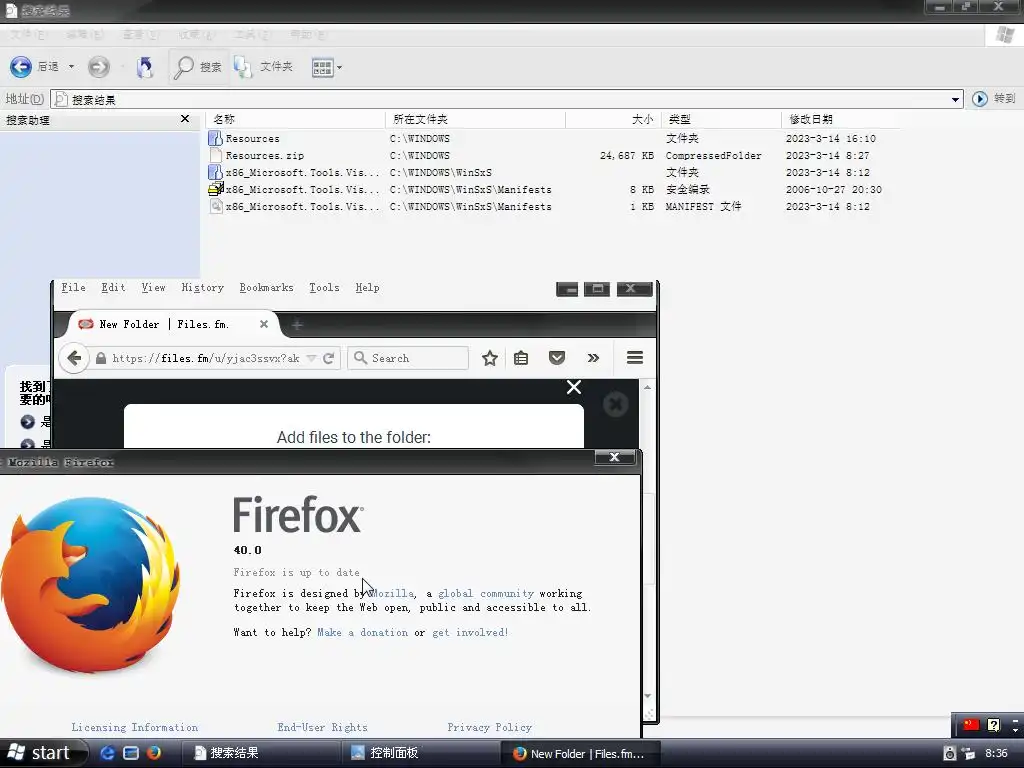Open Firefox Tools menu
Viewport: 1024px width, 768px height.
click(x=324, y=287)
